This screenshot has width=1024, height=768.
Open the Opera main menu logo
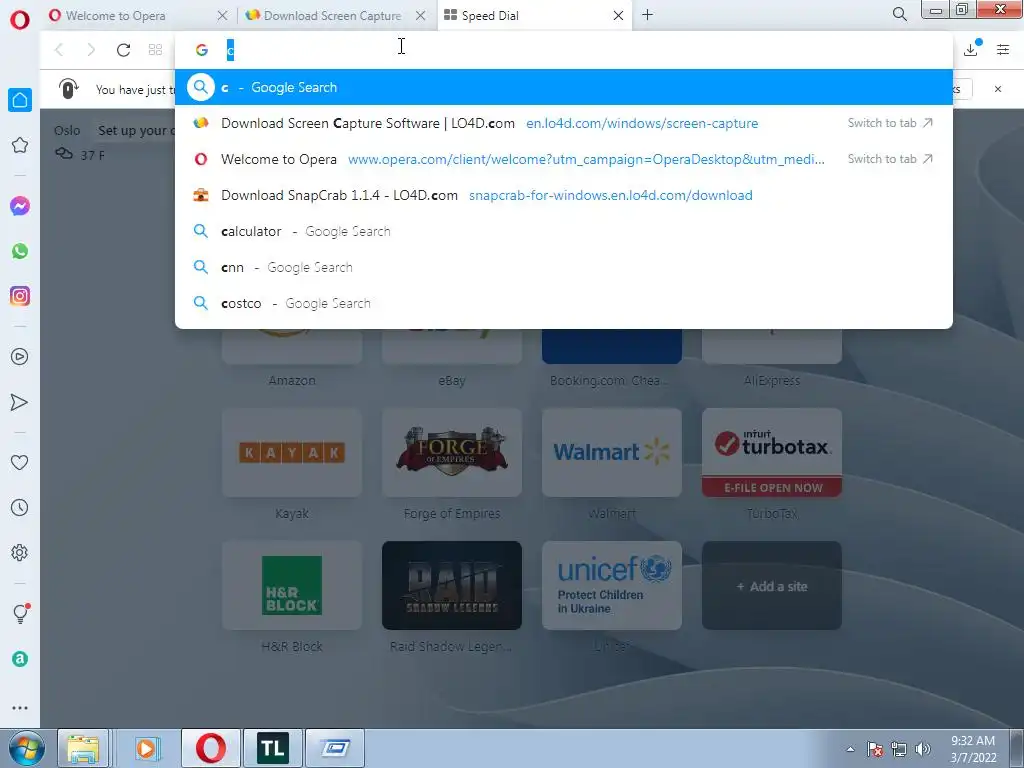pos(20,20)
